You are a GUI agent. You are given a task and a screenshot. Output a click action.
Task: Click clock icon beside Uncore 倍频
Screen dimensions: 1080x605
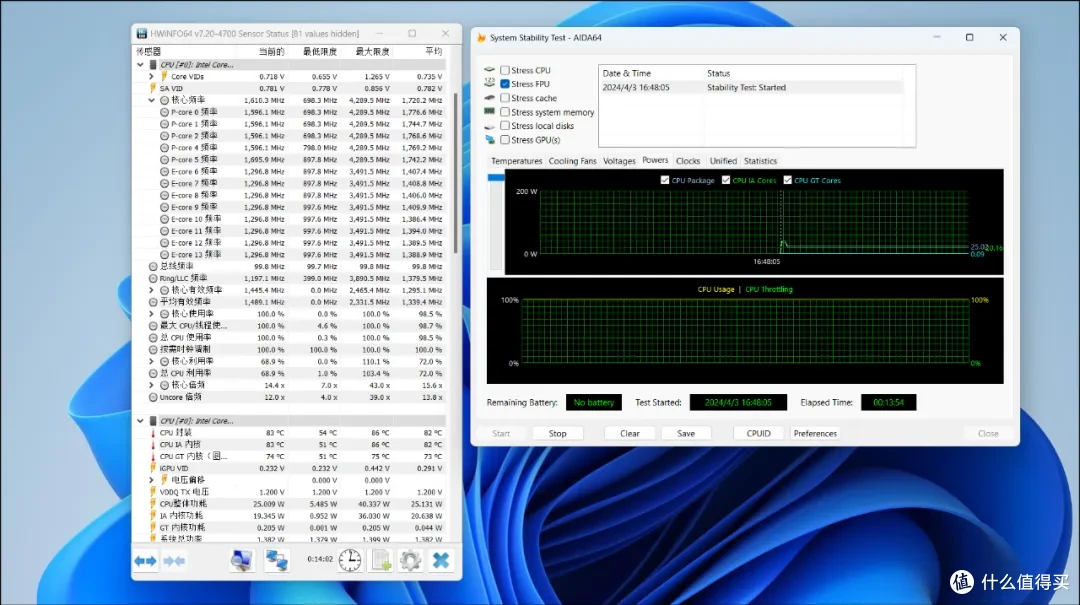point(153,398)
